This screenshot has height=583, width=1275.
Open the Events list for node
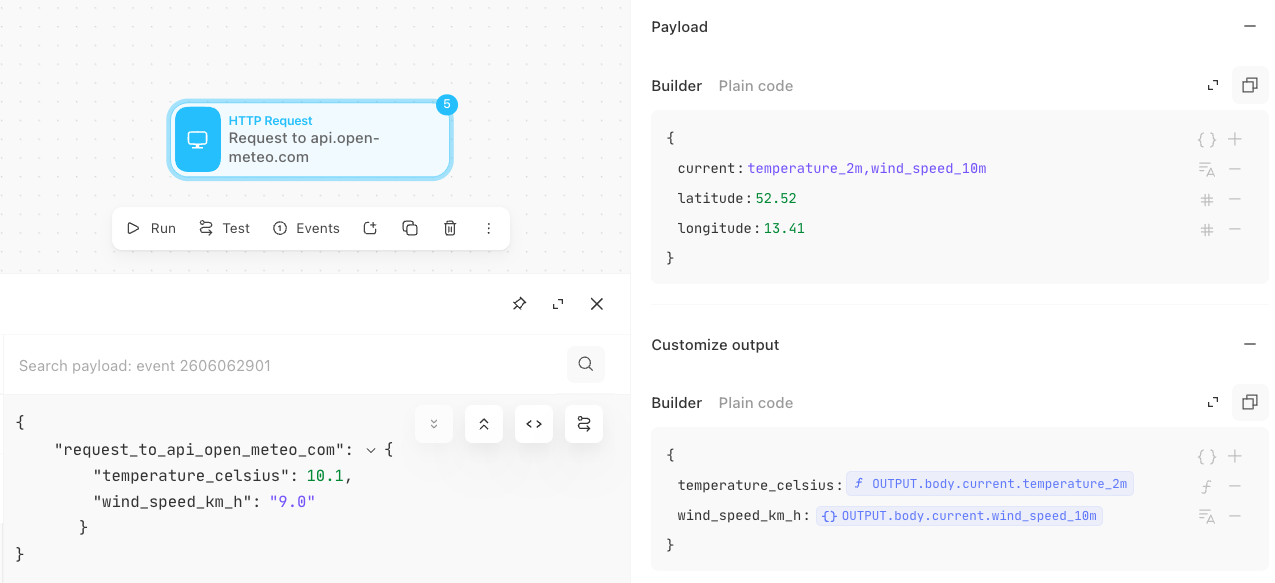pyautogui.click(x=306, y=228)
